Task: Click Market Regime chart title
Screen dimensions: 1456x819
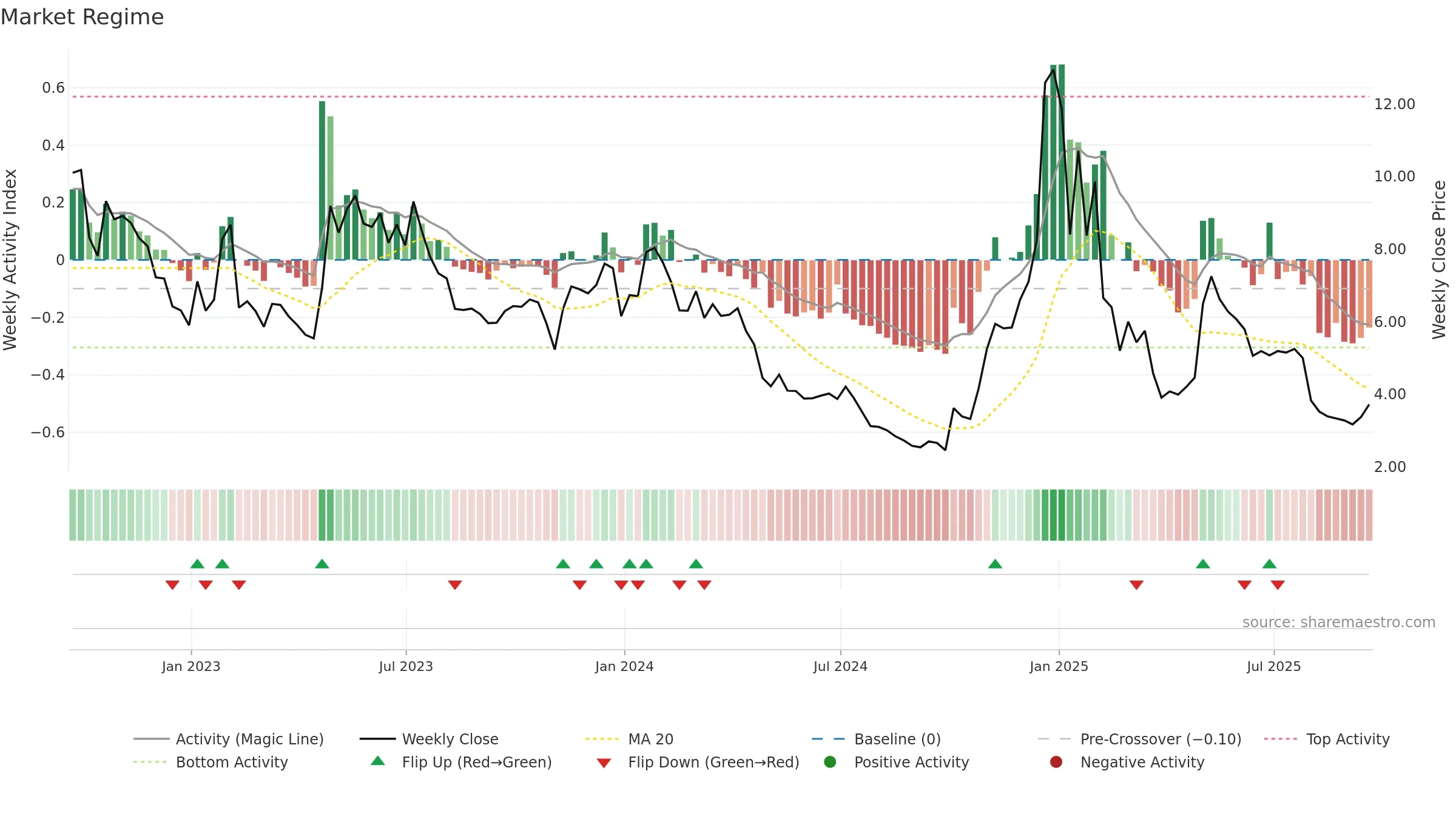Action: click(x=82, y=17)
